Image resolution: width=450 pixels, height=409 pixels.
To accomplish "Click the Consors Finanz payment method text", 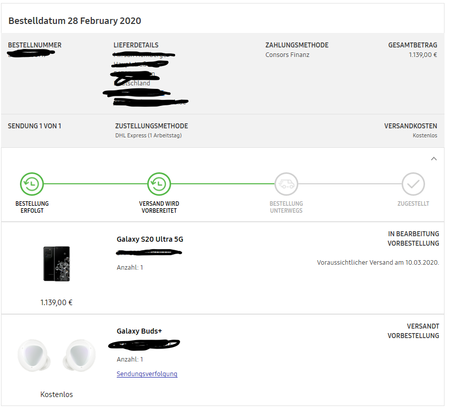I will (287, 55).
